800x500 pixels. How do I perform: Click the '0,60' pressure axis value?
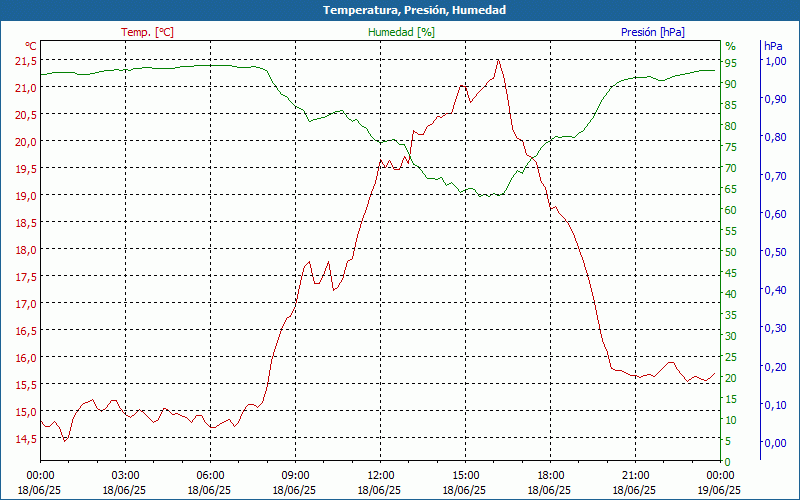(x=776, y=214)
